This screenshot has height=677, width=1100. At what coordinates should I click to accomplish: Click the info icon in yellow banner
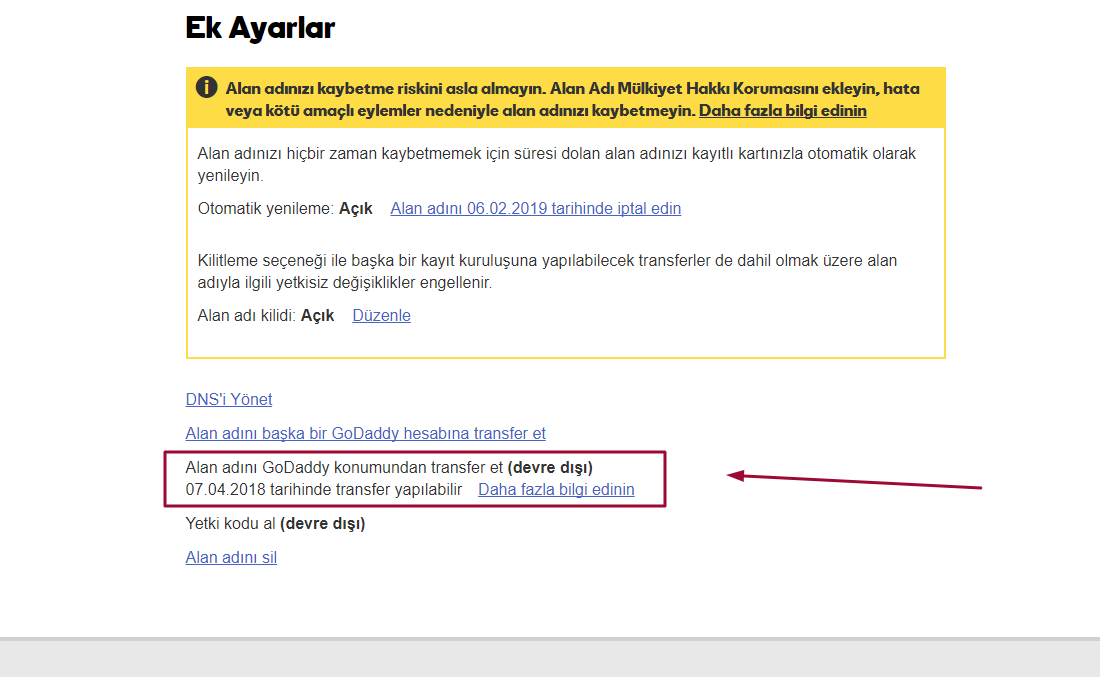(x=206, y=88)
